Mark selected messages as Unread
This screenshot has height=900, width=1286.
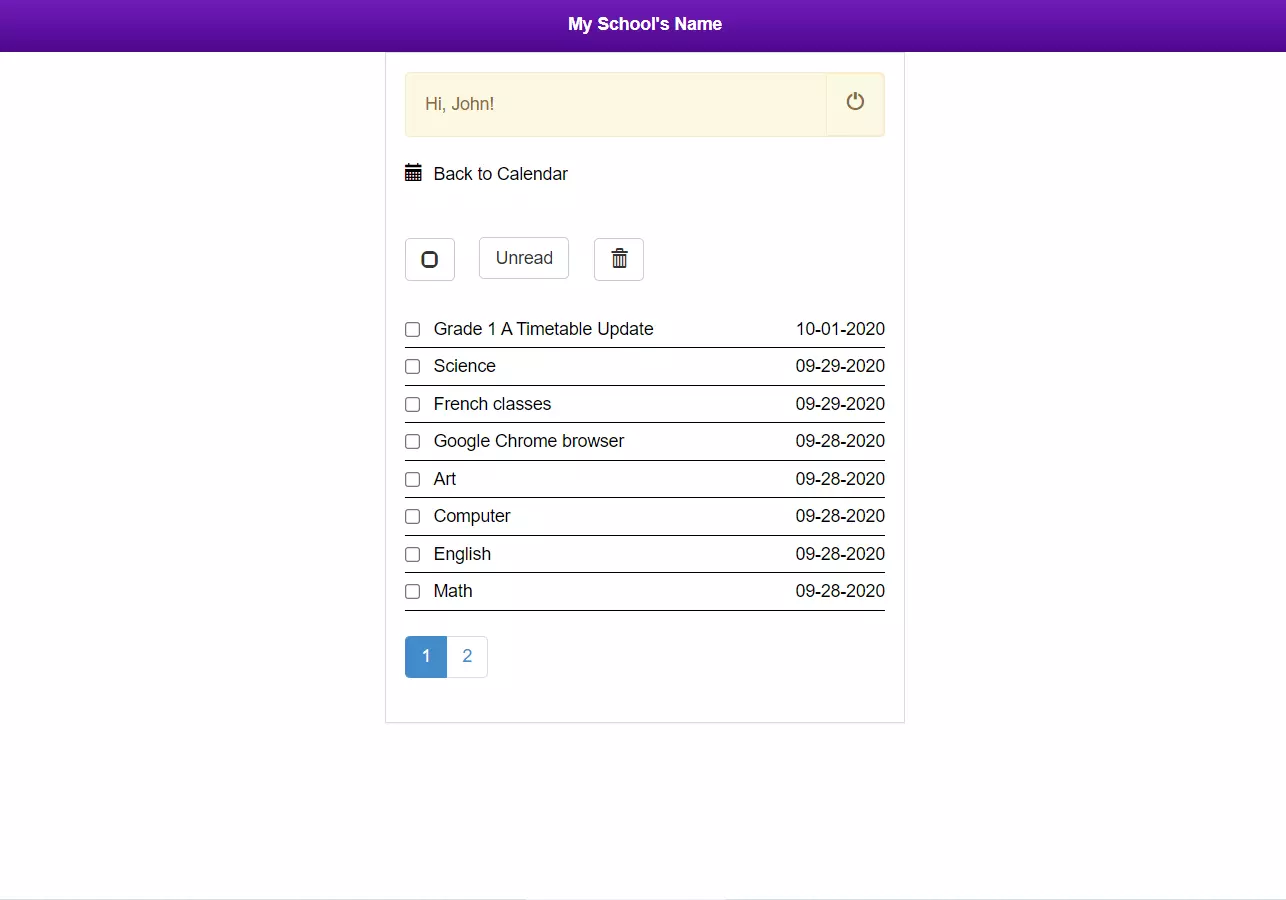click(524, 258)
